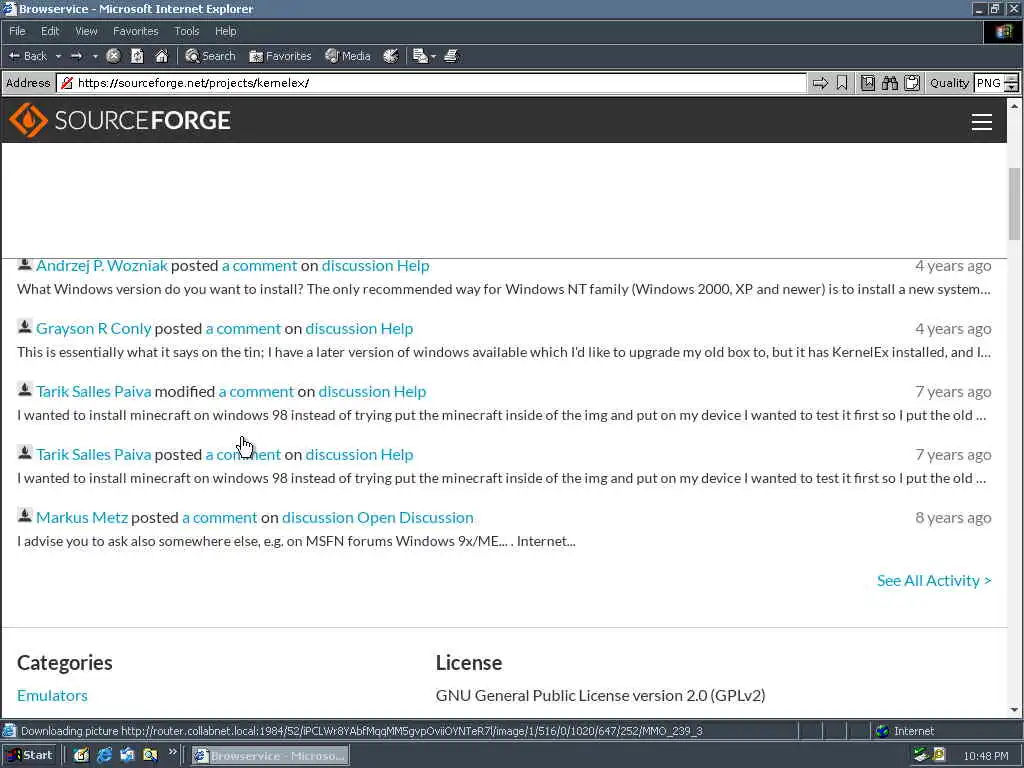Click the bookmark ribbon icon
1024x768 pixels.
pos(842,83)
